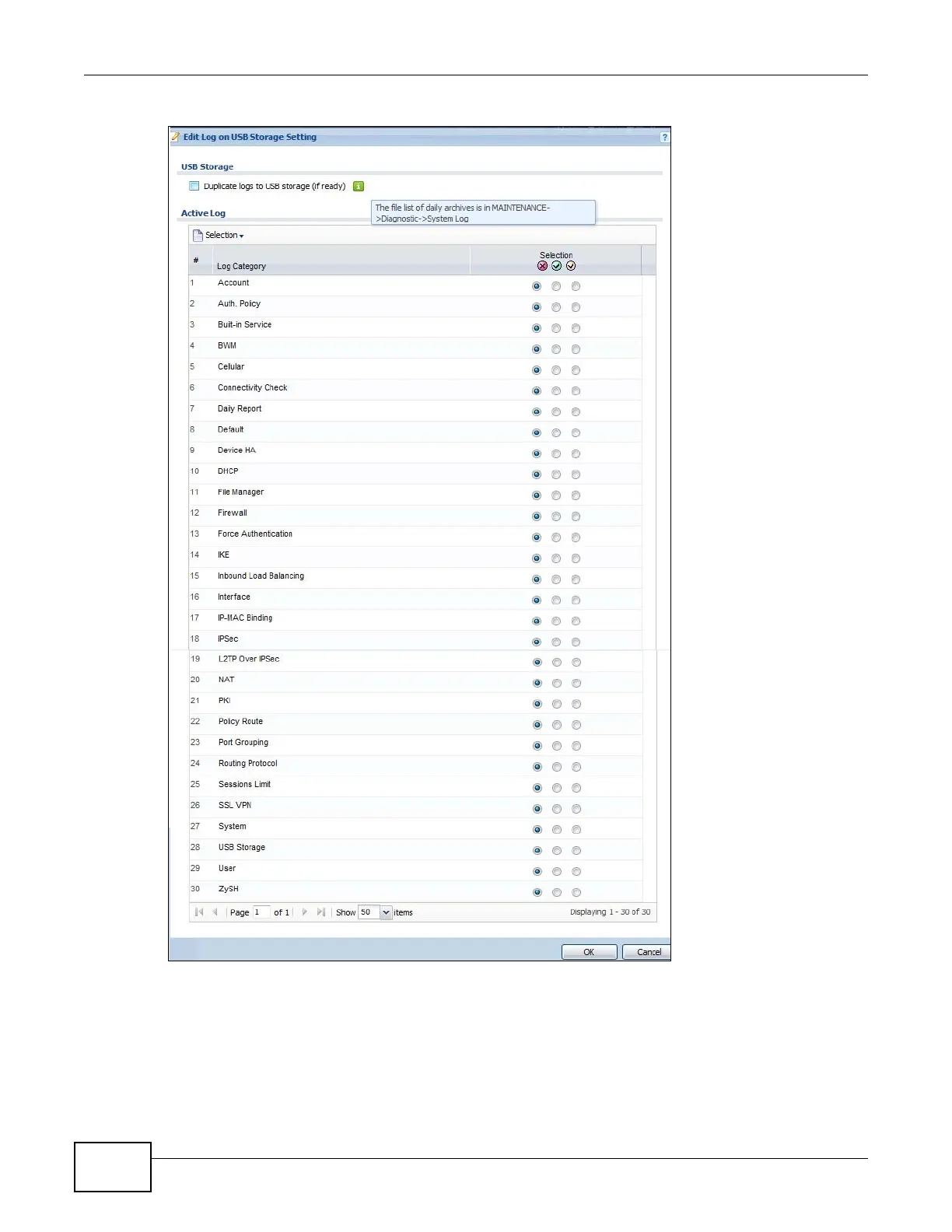The width and height of the screenshot is (952, 1232).
Task: Select normal log radio for Cellular
Action: tap(556, 371)
